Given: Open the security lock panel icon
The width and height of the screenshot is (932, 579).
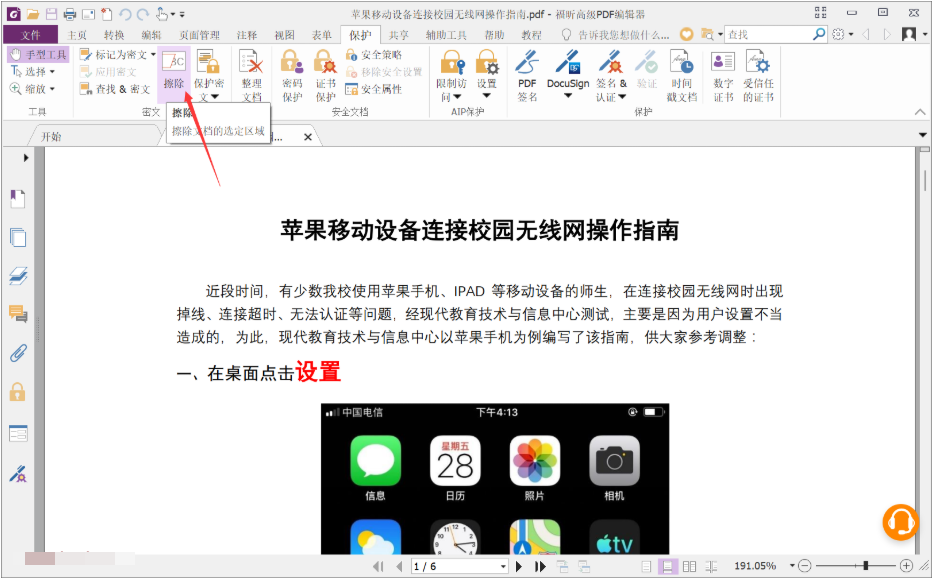Looking at the screenshot, I should [x=18, y=392].
